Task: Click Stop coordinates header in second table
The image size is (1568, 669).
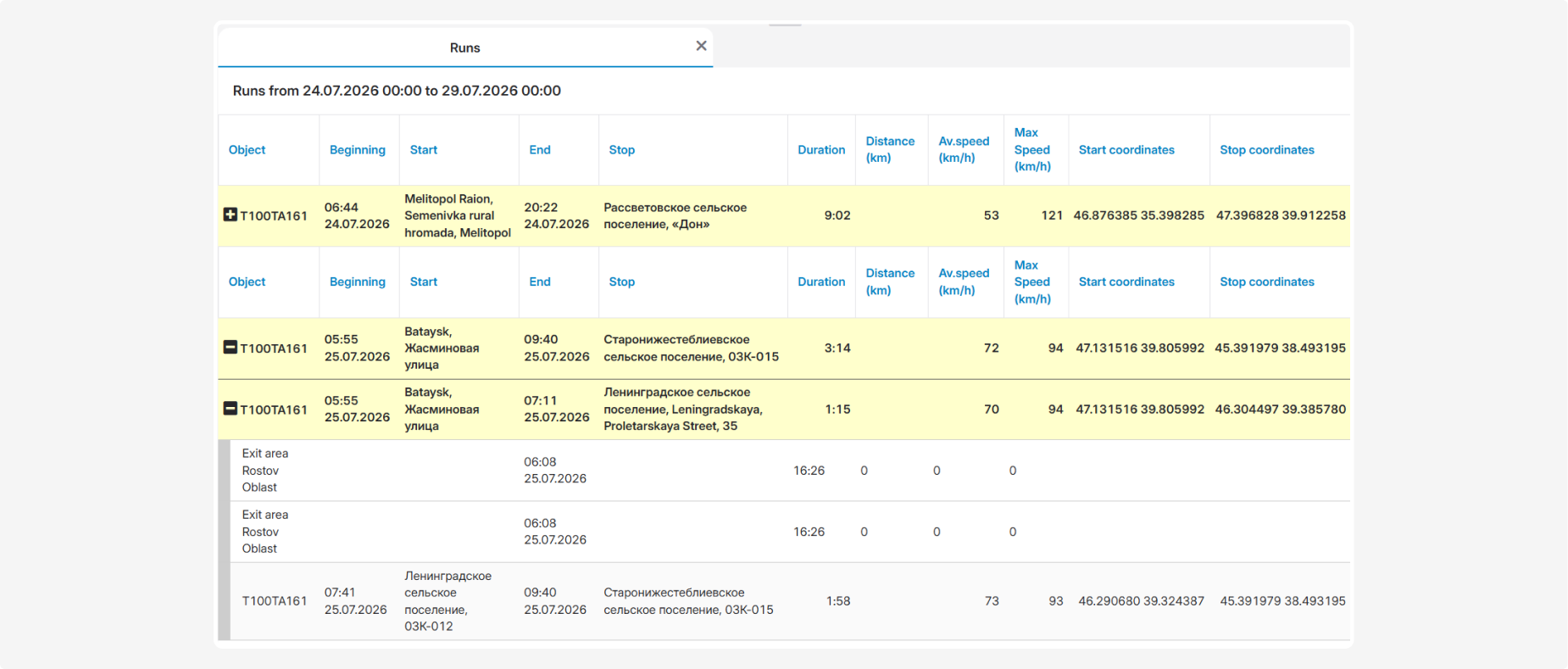Action: point(1266,282)
